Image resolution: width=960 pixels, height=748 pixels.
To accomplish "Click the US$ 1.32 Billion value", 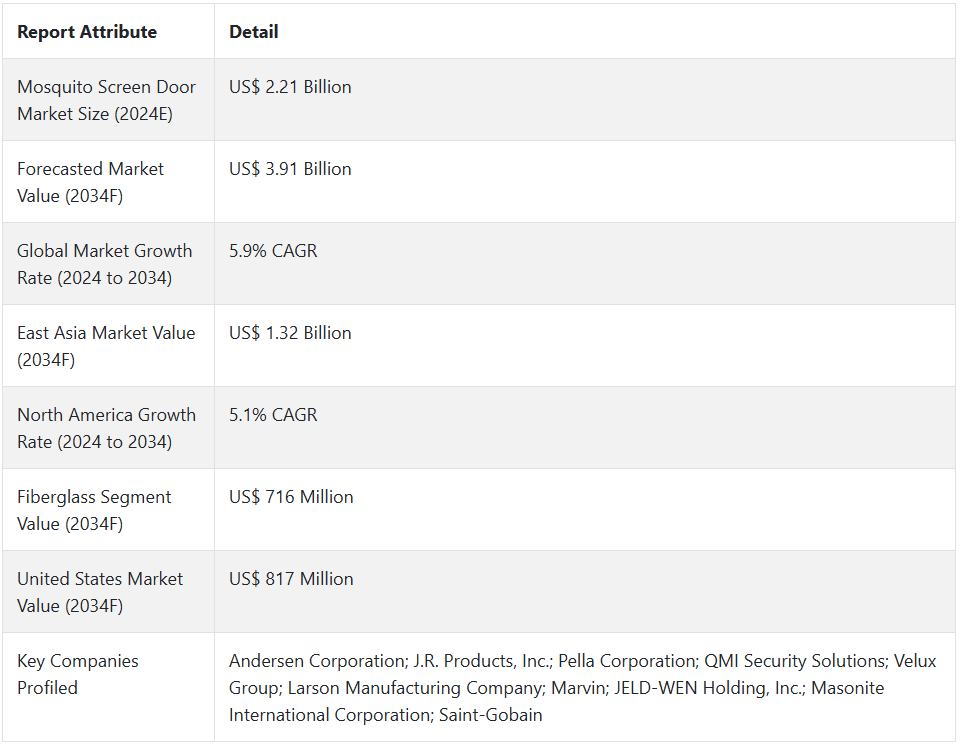I will pos(290,333).
